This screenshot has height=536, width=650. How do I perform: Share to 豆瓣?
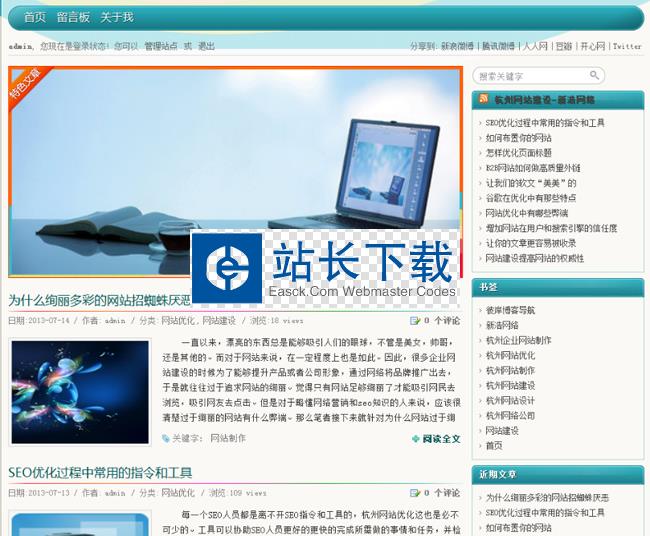click(x=564, y=46)
